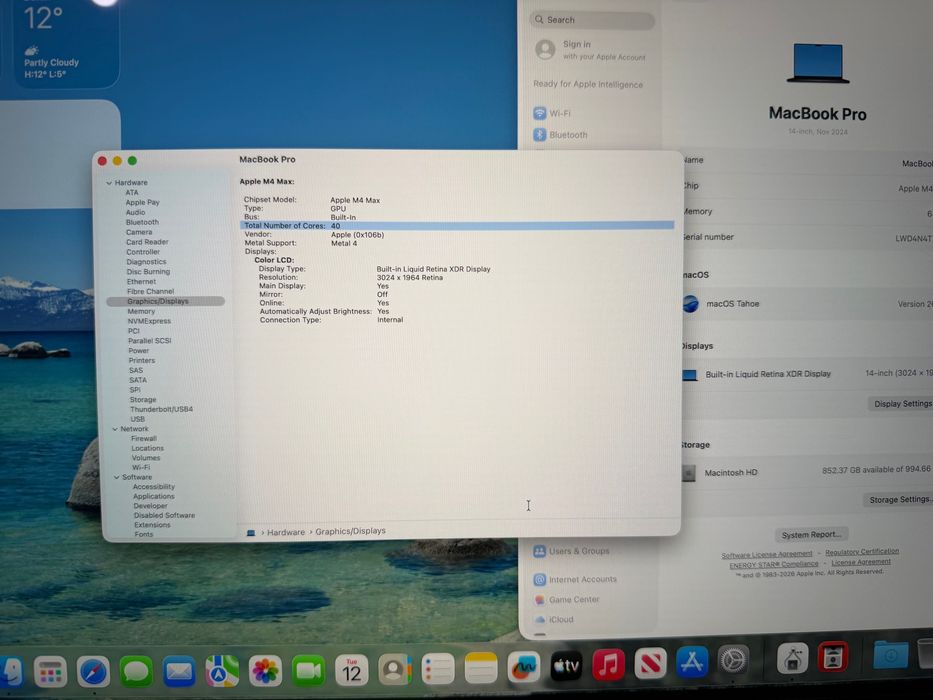Click Graphics/Displays in the path bar
The width and height of the screenshot is (933, 700).
coord(350,531)
